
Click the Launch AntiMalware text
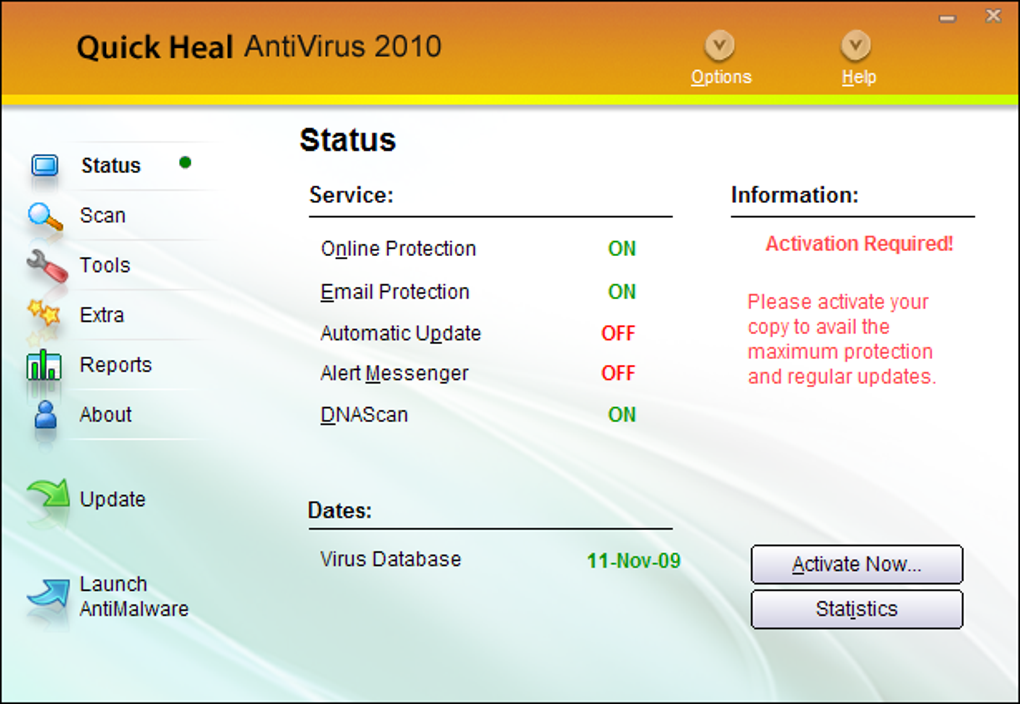tap(134, 596)
